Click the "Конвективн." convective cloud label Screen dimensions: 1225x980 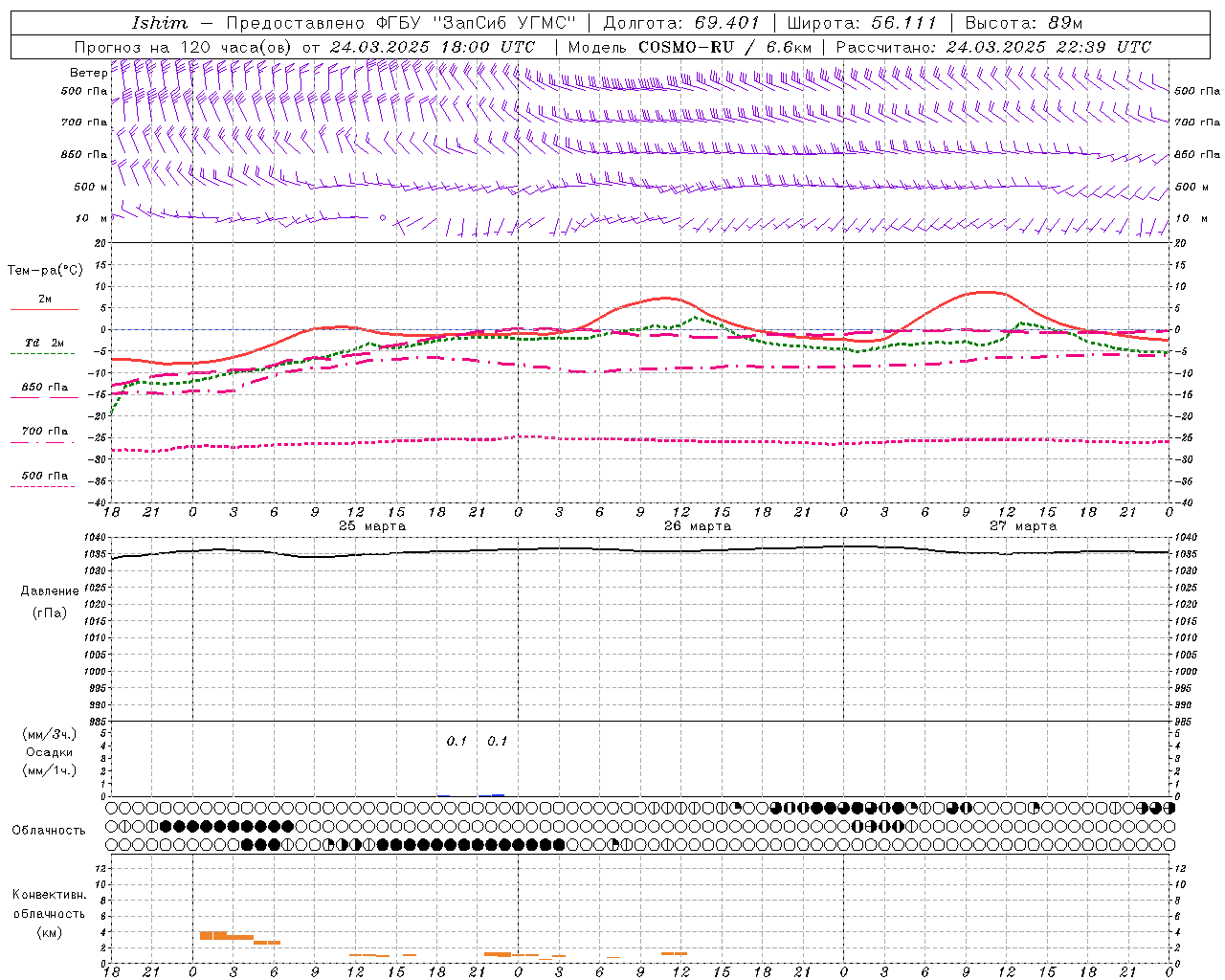point(50,895)
